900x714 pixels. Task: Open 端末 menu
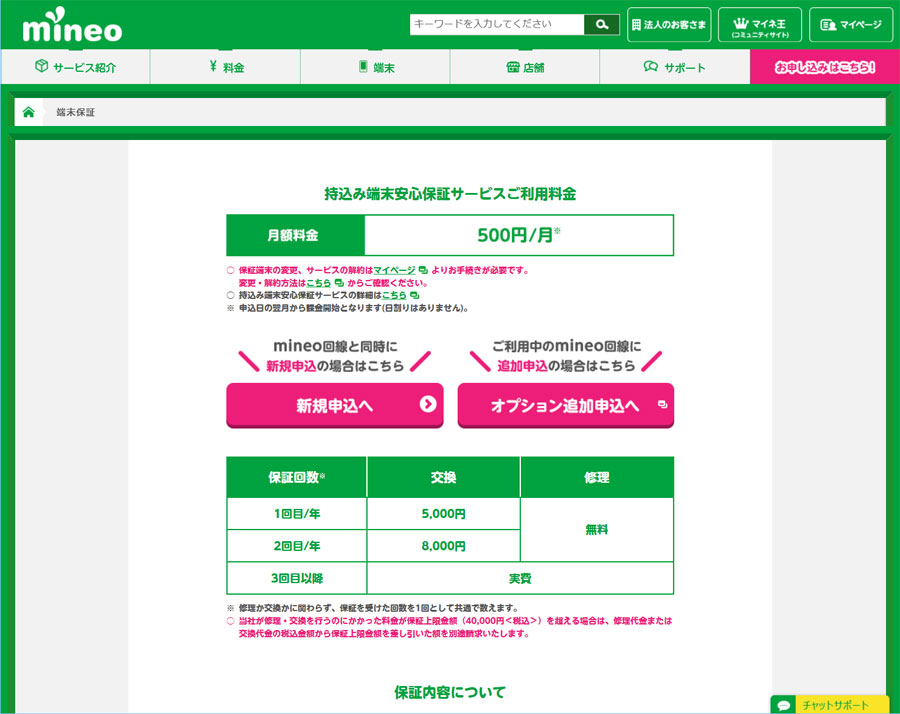click(375, 67)
